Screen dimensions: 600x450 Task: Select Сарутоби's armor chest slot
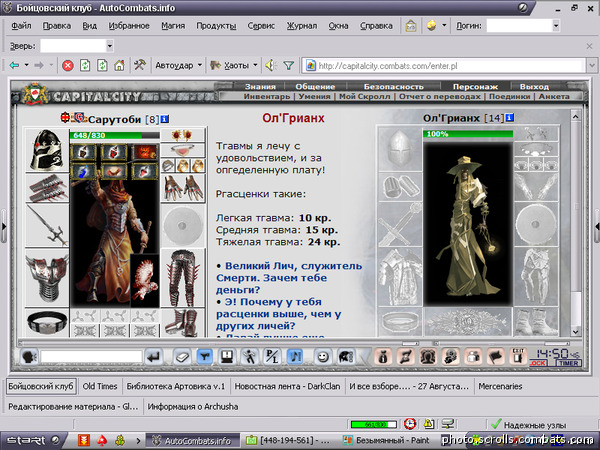pos(47,277)
